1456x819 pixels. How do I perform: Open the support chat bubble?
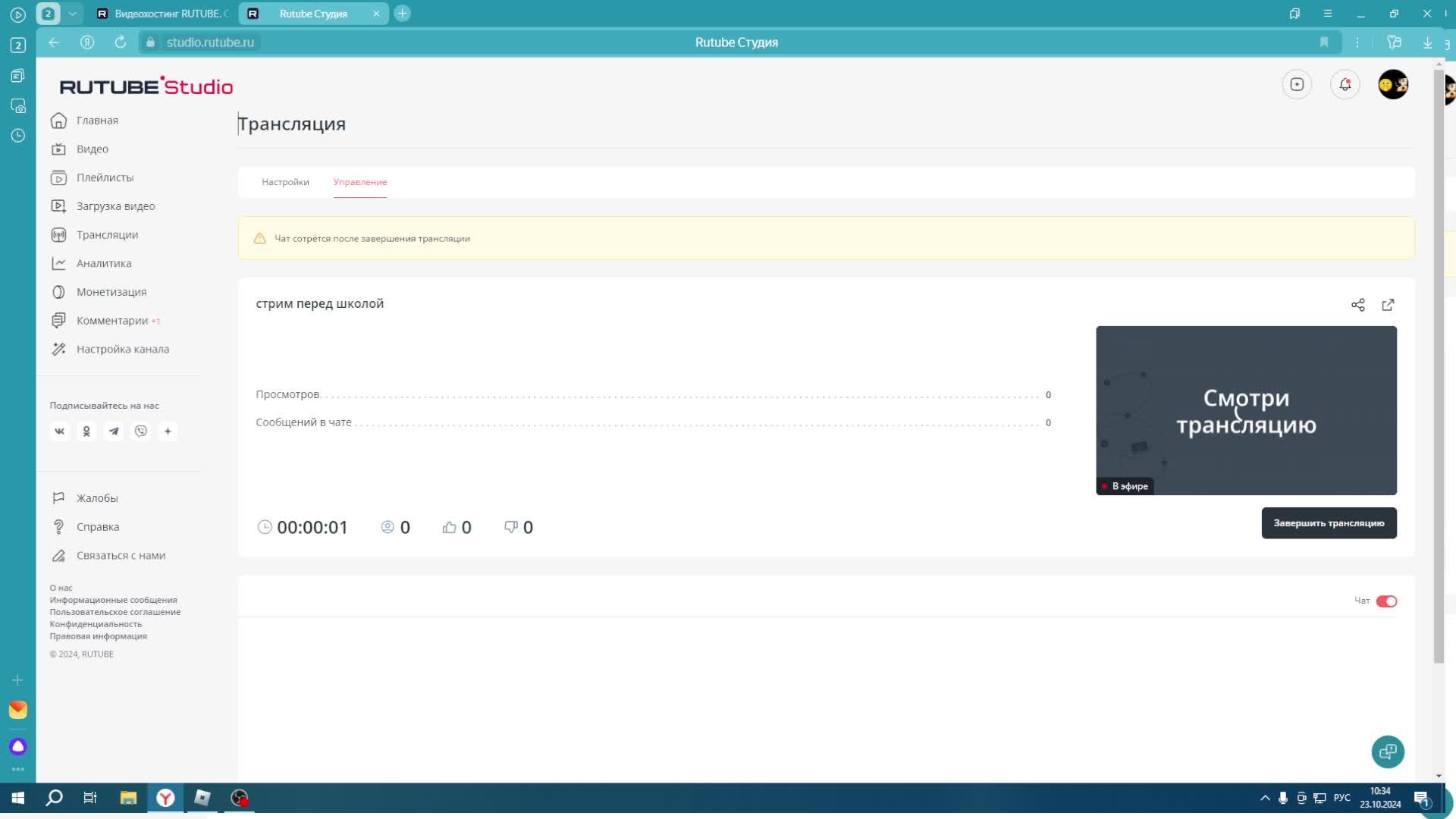coord(1388,752)
